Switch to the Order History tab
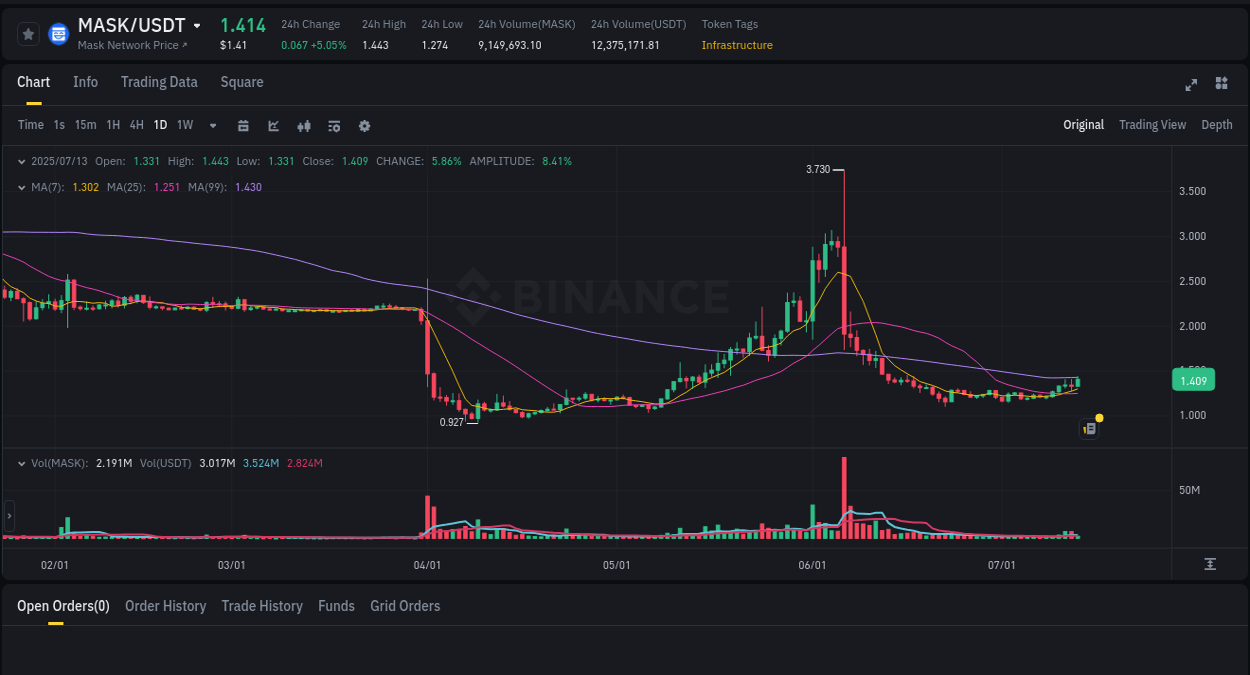 point(165,605)
